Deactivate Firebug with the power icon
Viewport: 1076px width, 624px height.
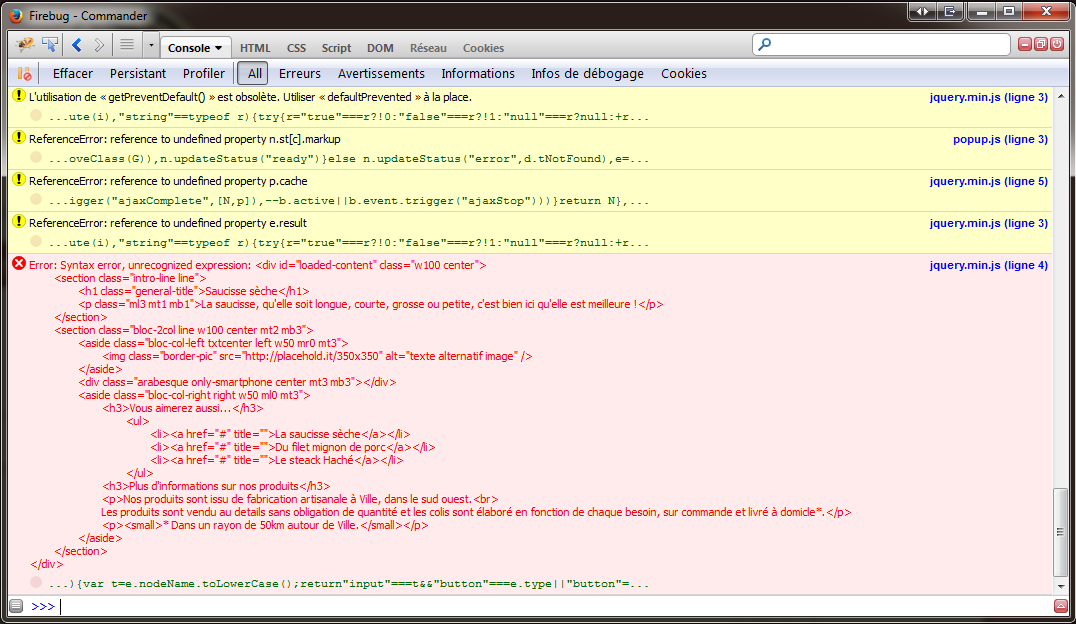click(1057, 44)
